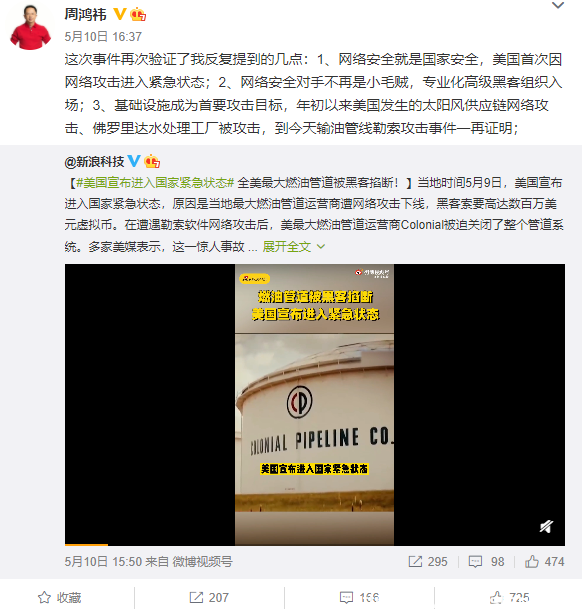This screenshot has height=616, width=582.
Task: Play the Colonial Pipeline video
Action: pos(315,405)
